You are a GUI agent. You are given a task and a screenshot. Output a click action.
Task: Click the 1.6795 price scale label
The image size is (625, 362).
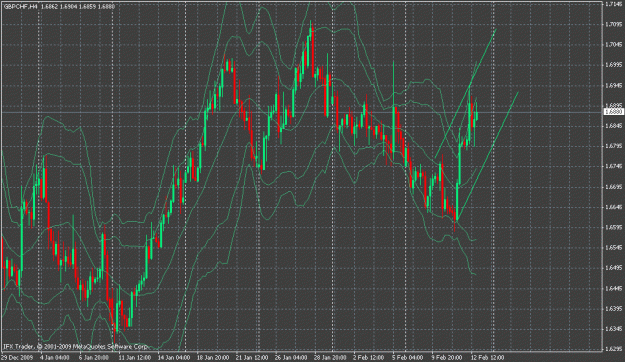click(x=613, y=146)
